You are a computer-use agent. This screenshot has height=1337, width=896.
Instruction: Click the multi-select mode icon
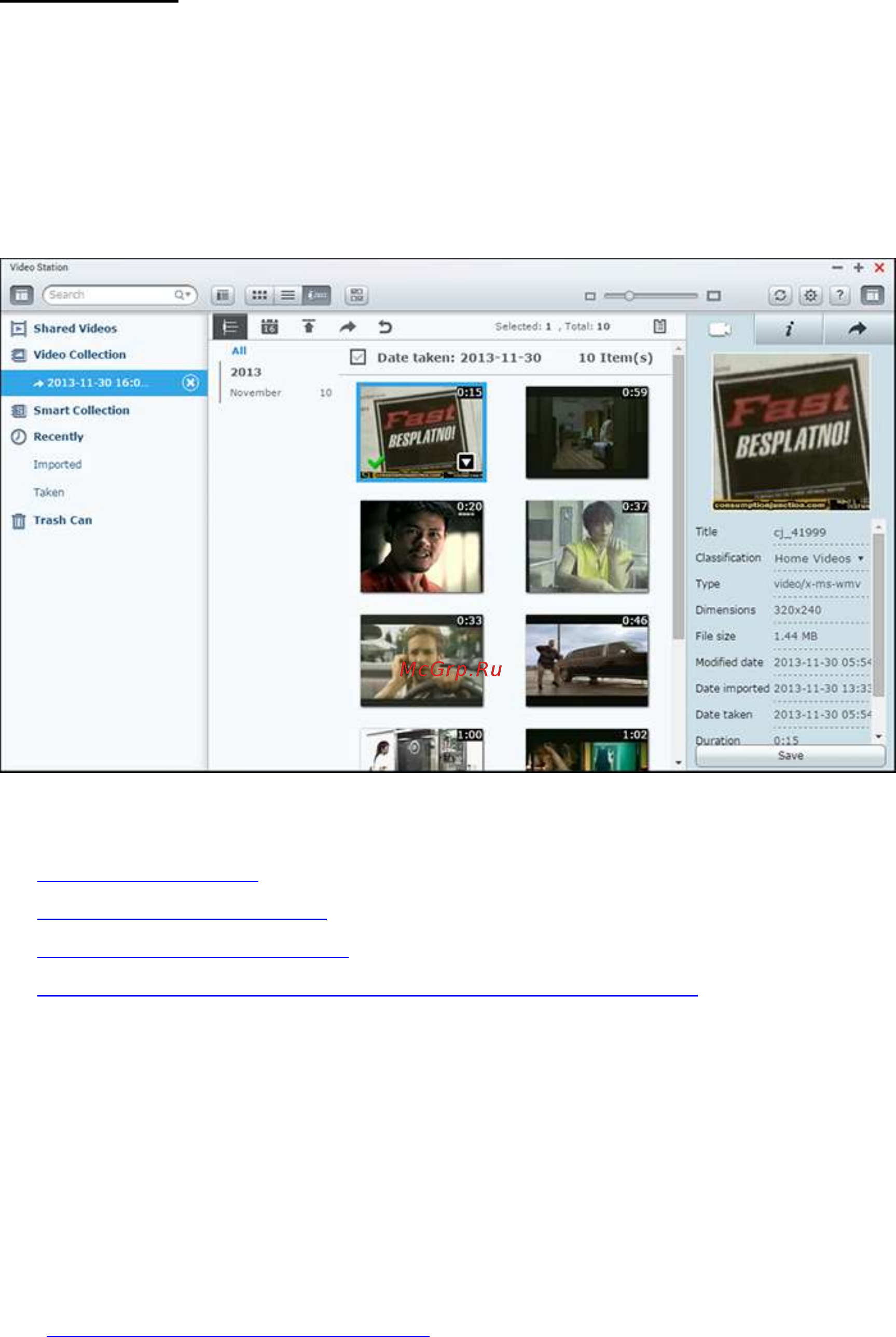click(x=356, y=295)
